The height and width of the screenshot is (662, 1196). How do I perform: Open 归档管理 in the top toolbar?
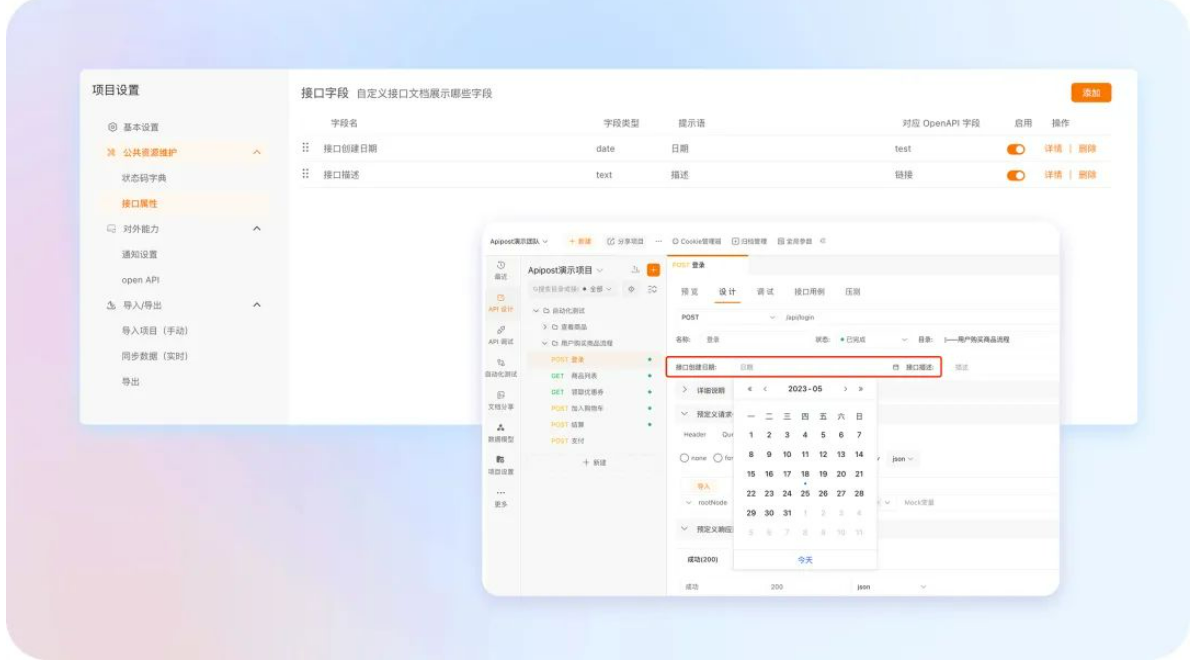(x=750, y=241)
